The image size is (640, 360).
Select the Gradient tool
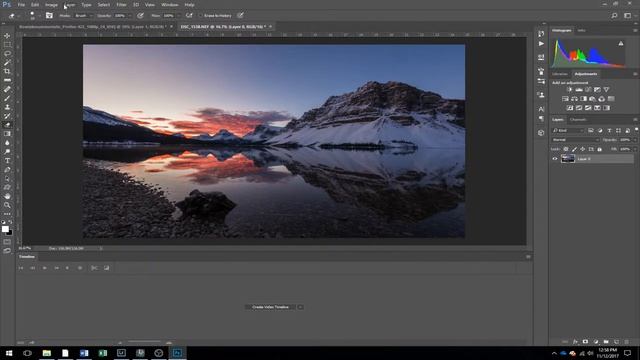pyautogui.click(x=7, y=134)
